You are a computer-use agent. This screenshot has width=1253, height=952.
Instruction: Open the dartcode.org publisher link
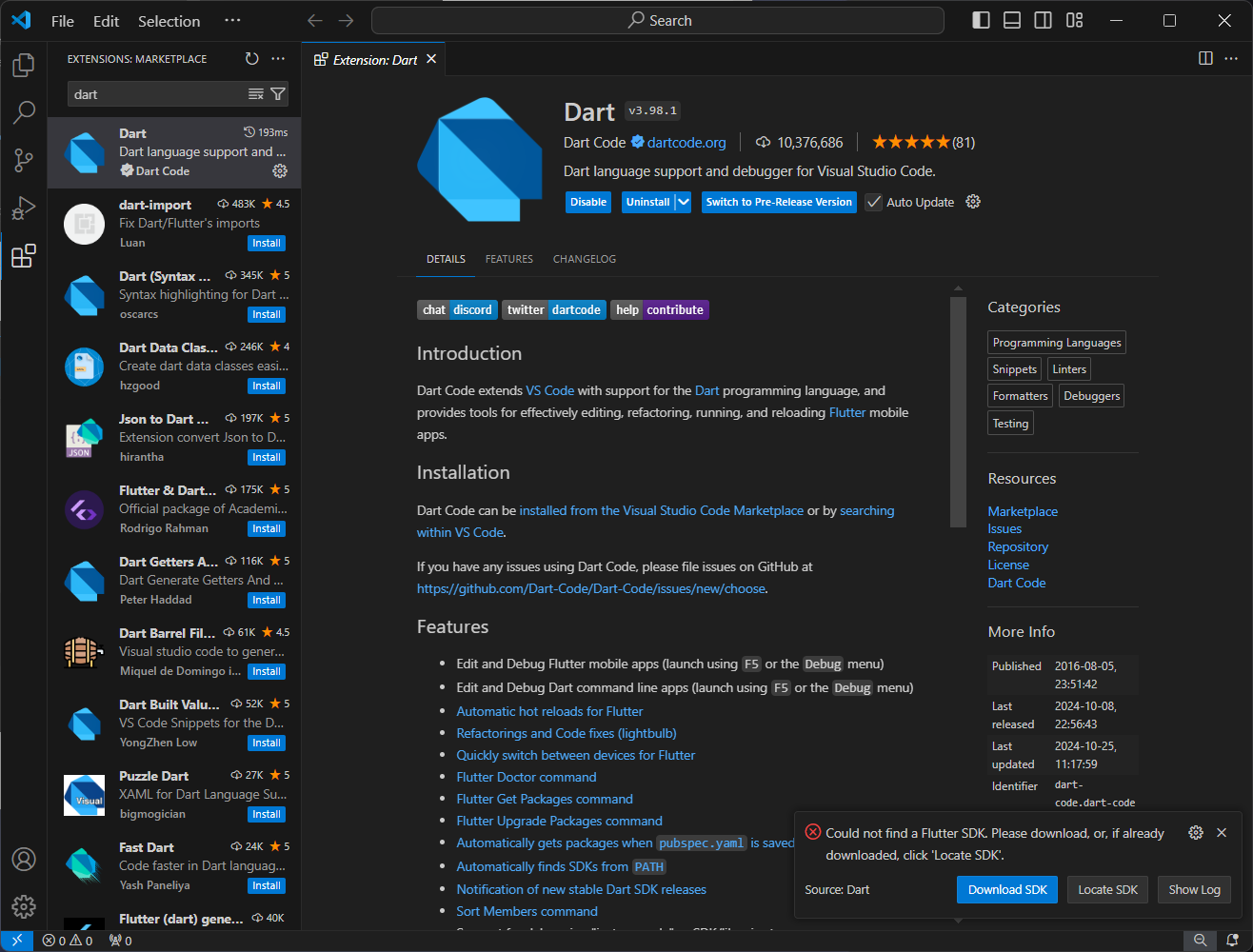686,143
